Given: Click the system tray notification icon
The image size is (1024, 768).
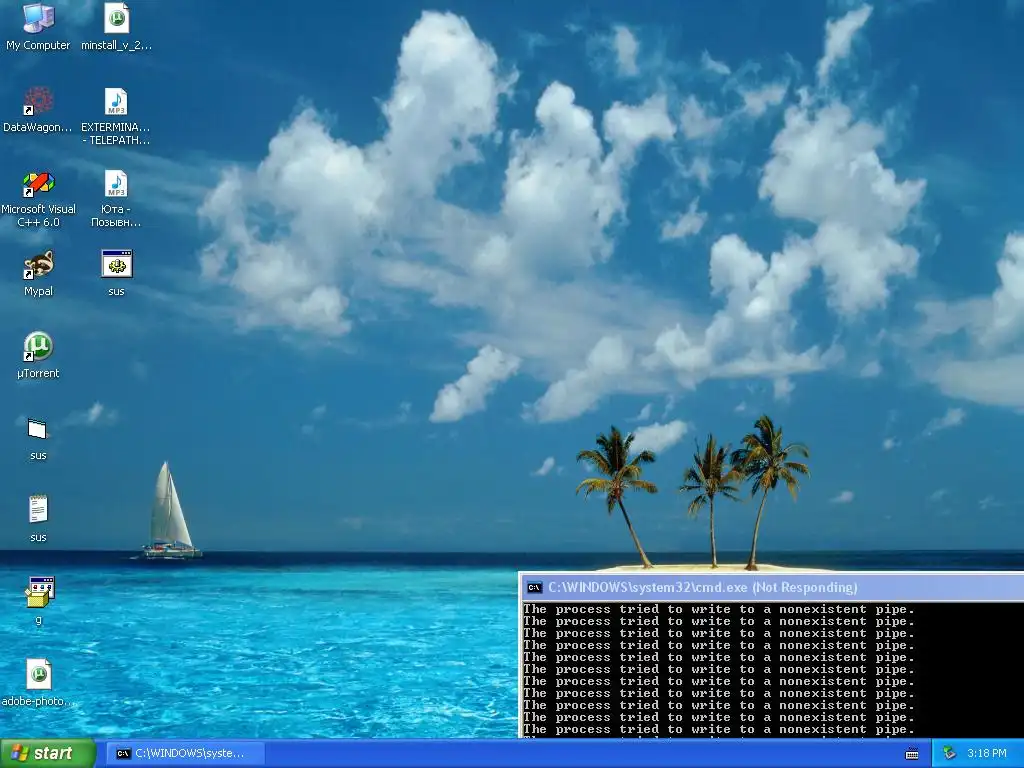Looking at the screenshot, I should 950,753.
